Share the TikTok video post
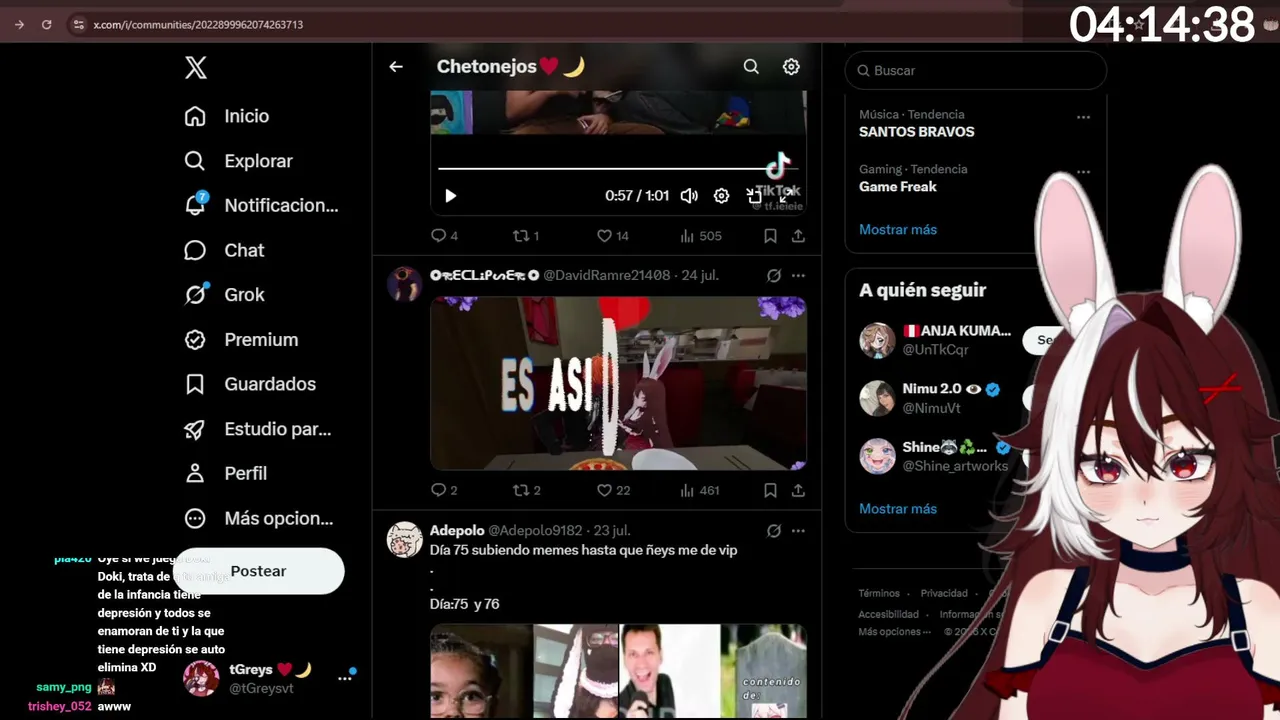 pyautogui.click(x=798, y=236)
